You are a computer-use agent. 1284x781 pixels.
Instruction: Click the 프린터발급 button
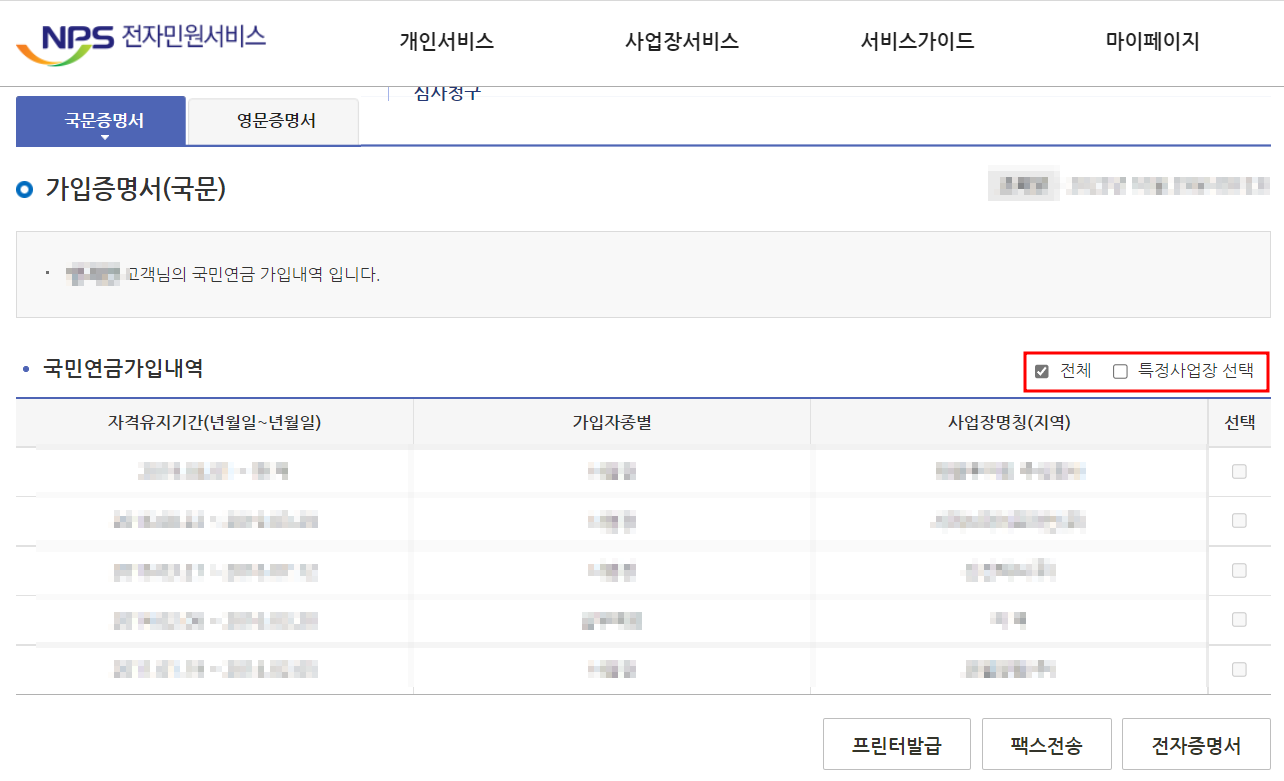[x=897, y=744]
